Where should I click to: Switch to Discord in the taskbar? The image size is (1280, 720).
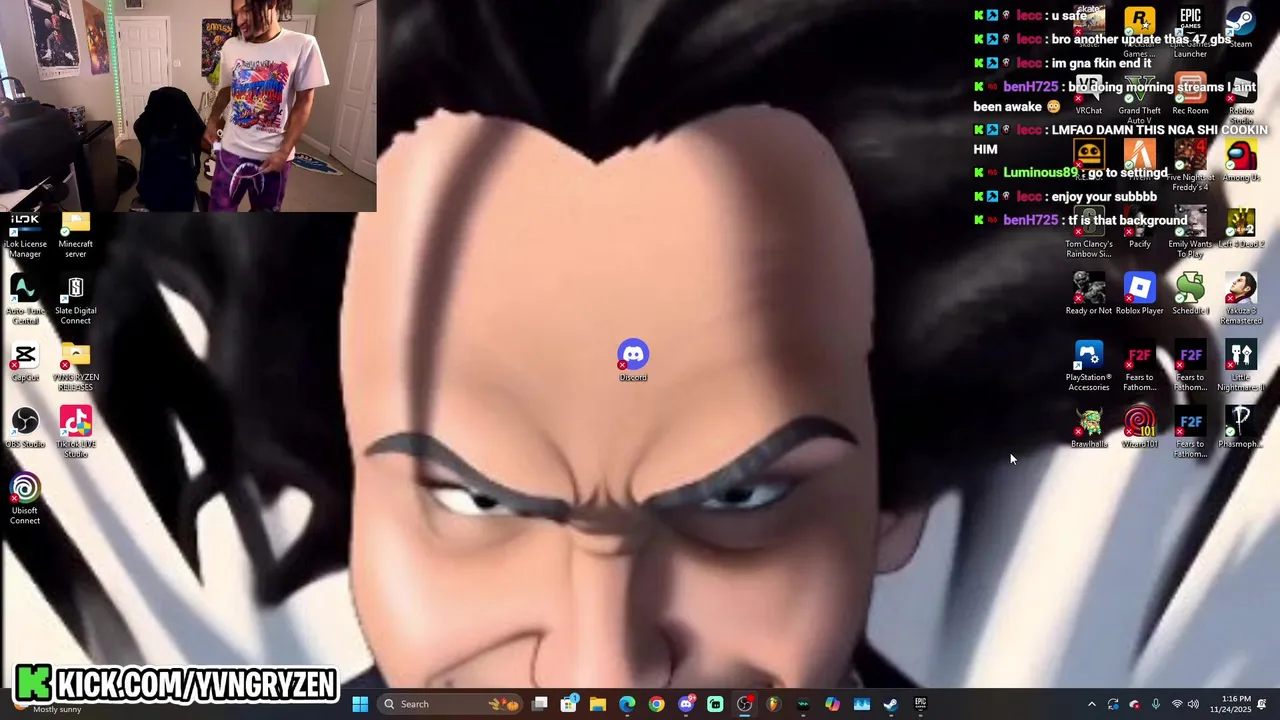686,704
